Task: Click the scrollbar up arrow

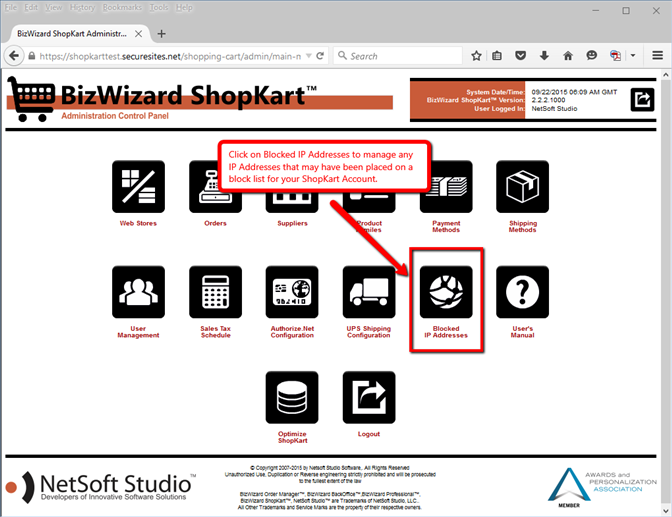Action: (x=666, y=75)
